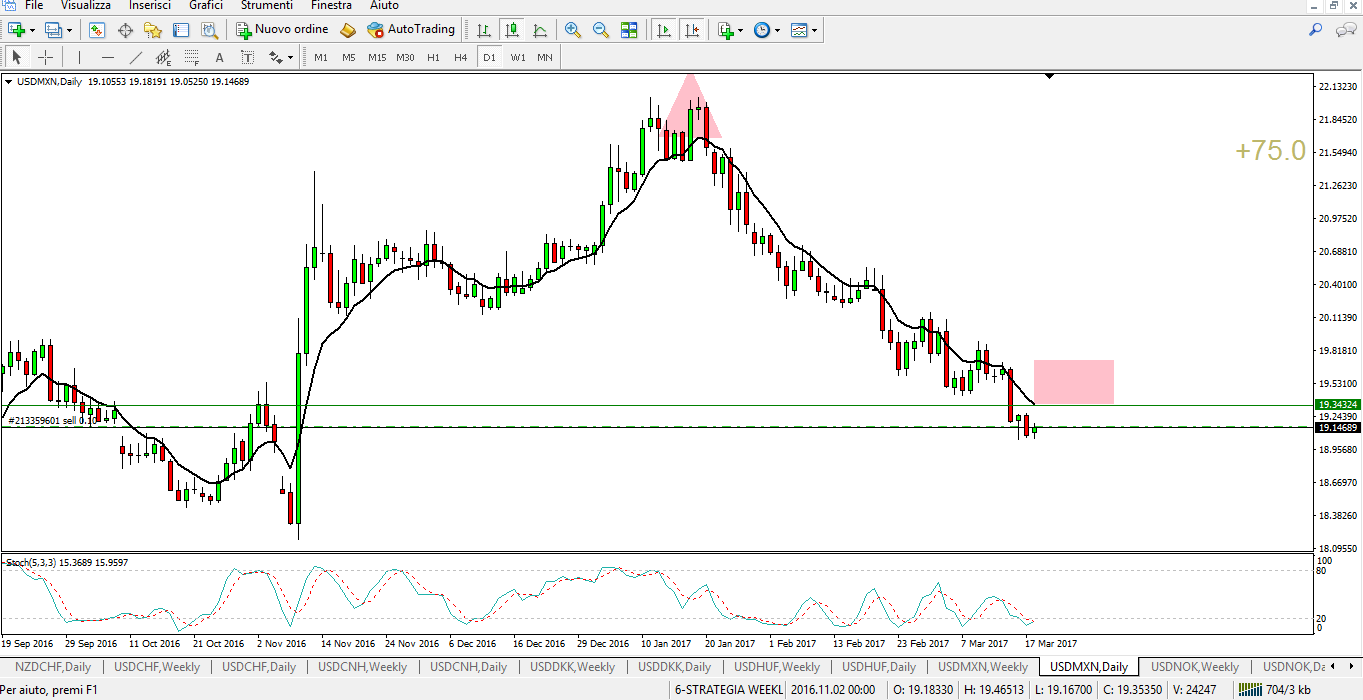Screen dimensions: 1363x700
Task: Switch to the NZDCHF,Daily chart tab
Action: [52, 667]
